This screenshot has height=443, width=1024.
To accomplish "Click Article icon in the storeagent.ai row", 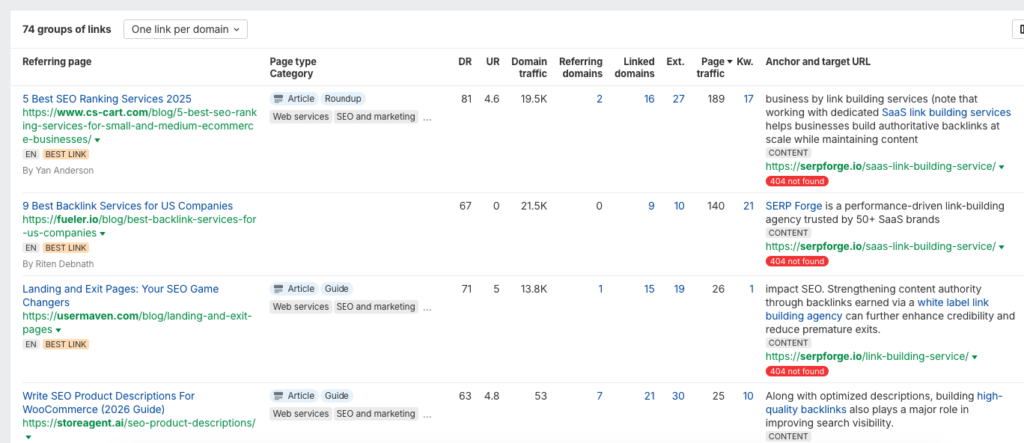I will point(278,396).
